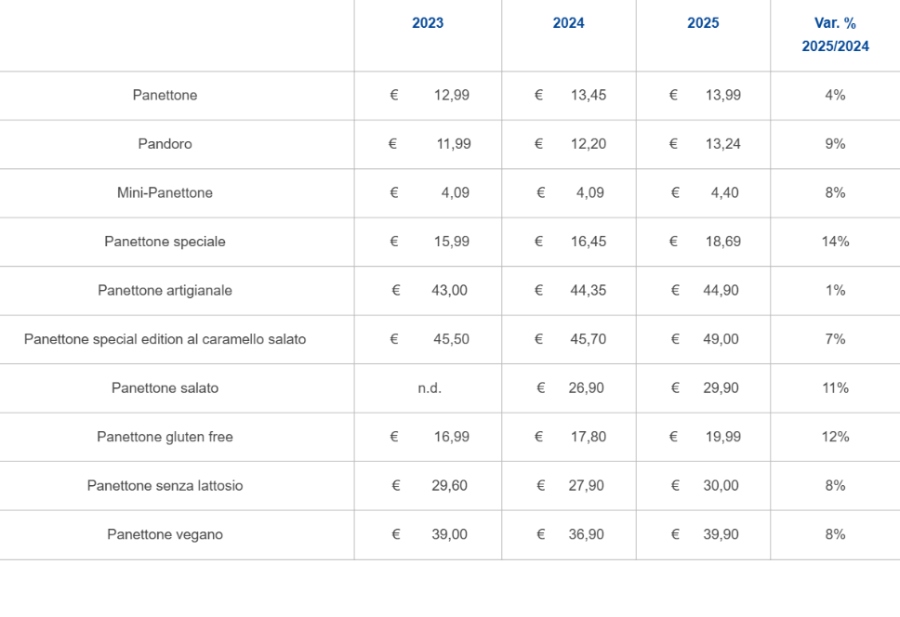Click the 1% variation cell
Screen dimensions: 900x617
[x=835, y=291]
